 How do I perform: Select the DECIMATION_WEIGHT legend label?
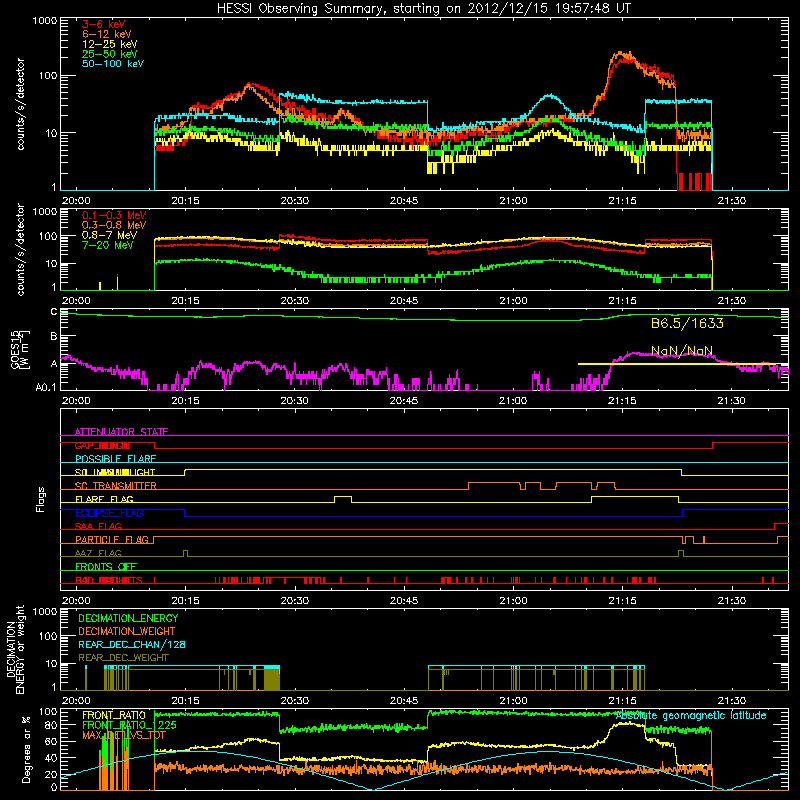[127, 631]
